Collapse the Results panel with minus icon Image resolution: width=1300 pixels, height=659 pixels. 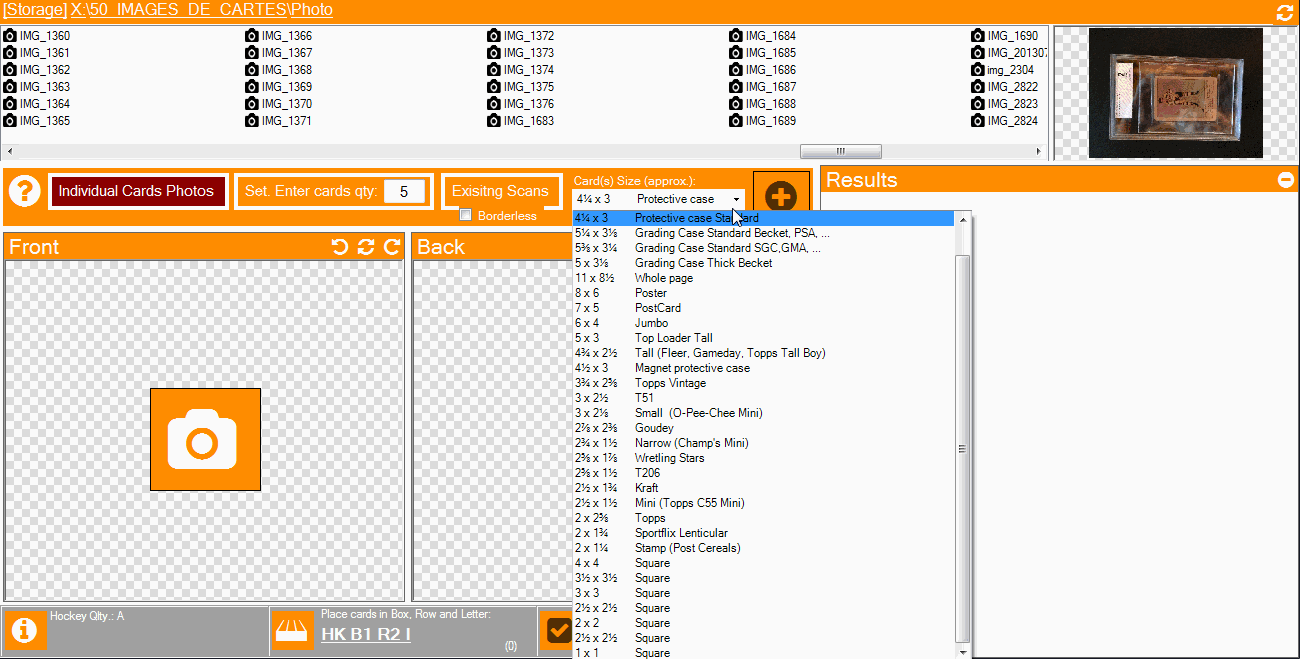click(1285, 180)
